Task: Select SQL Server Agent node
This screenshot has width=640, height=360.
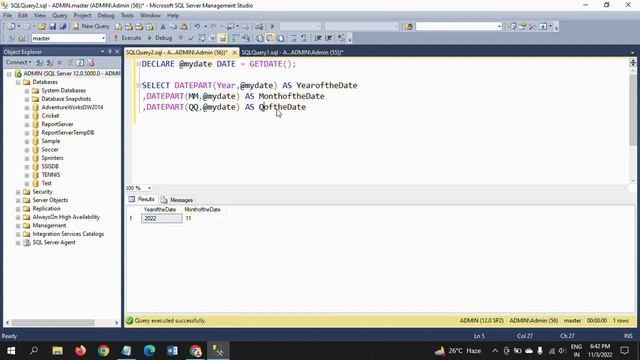Action: click(x=54, y=242)
